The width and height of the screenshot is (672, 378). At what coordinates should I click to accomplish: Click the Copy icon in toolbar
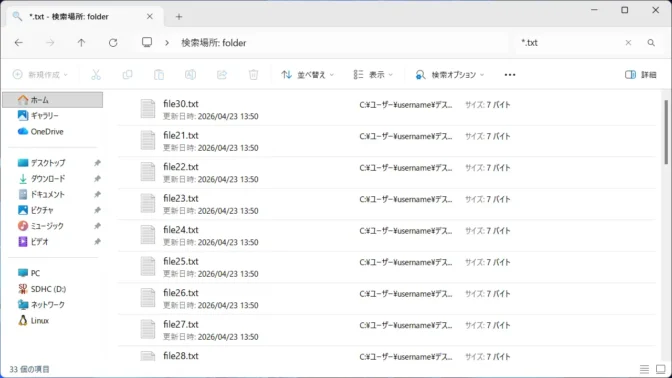pos(127,75)
